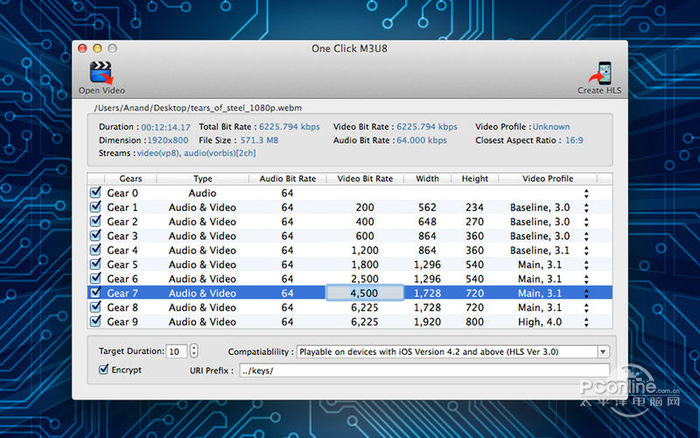Uncheck the Gear 0 checkbox
The width and height of the screenshot is (700, 438).
tap(96, 193)
